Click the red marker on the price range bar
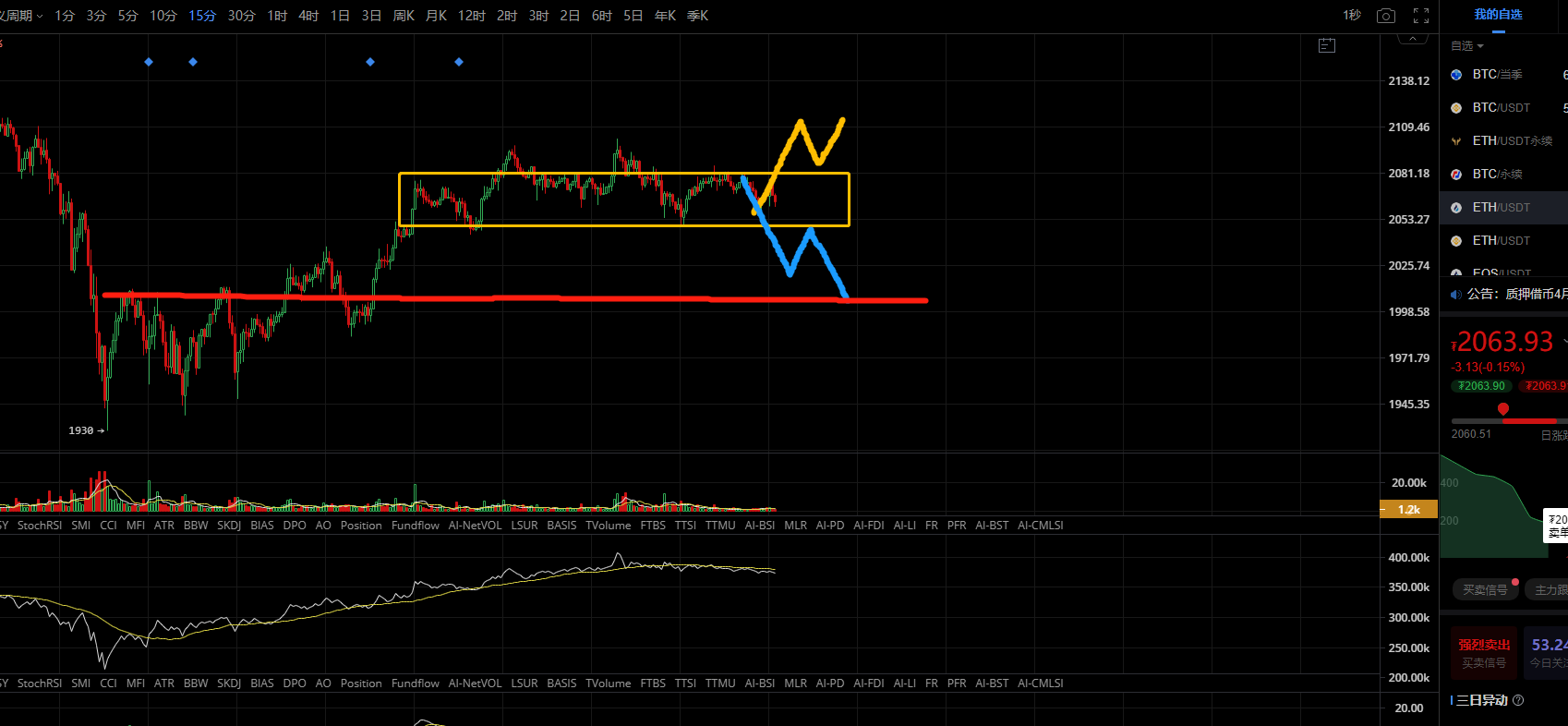Screen dimensions: 1568x726 (1503, 409)
